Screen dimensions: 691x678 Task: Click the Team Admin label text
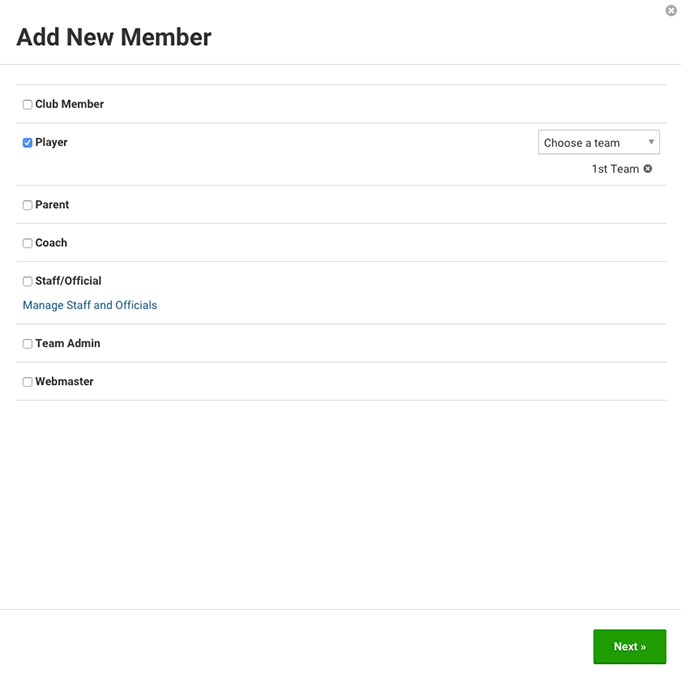68,344
